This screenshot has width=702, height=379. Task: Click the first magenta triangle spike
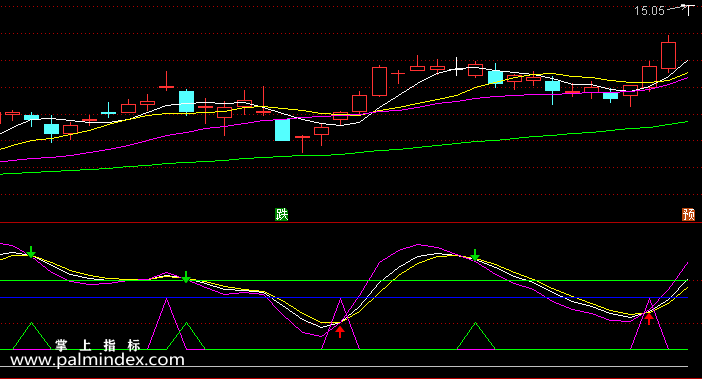tap(167, 324)
